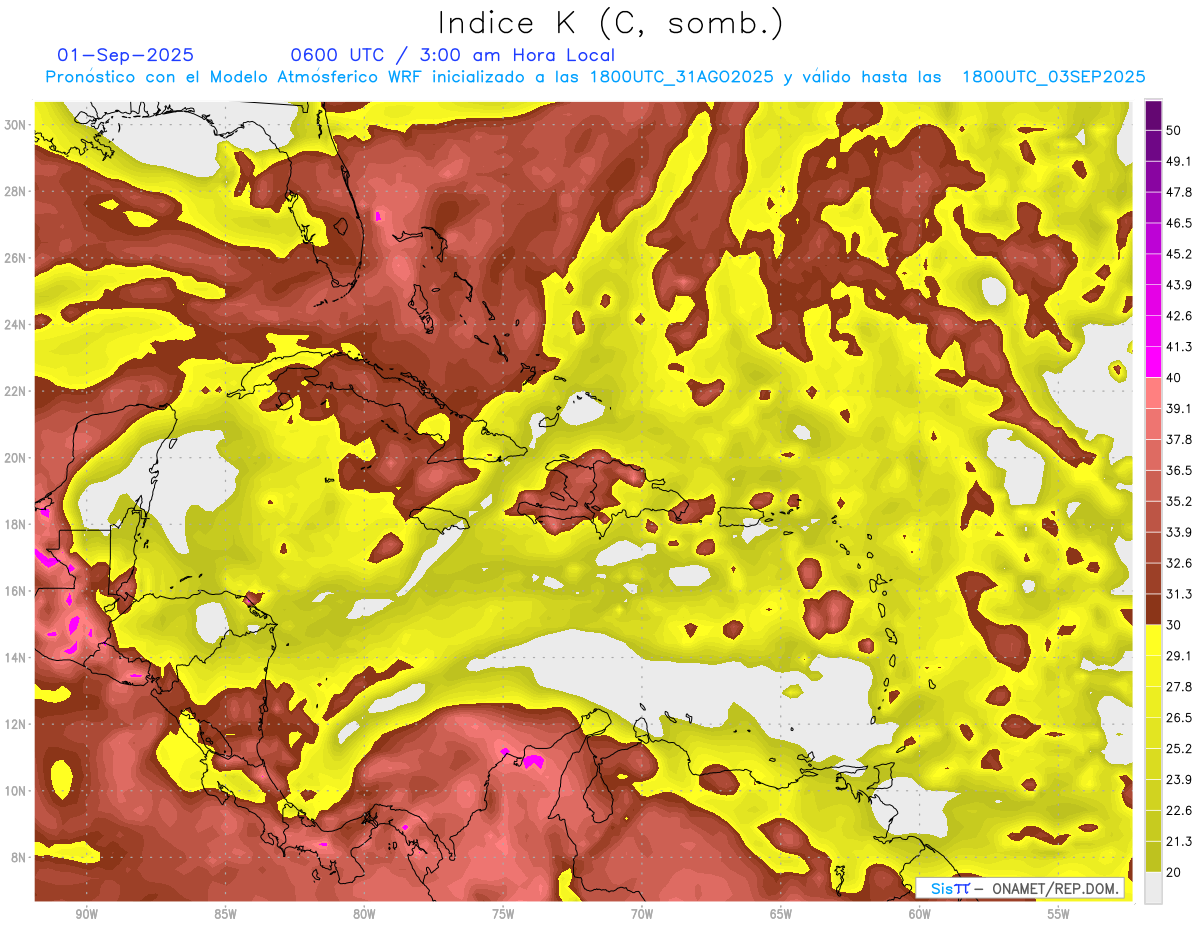Click the time '0600 UTC / 3:00 am Hora Local'
Viewport: 1200px width, 927px height.
click(x=452, y=55)
